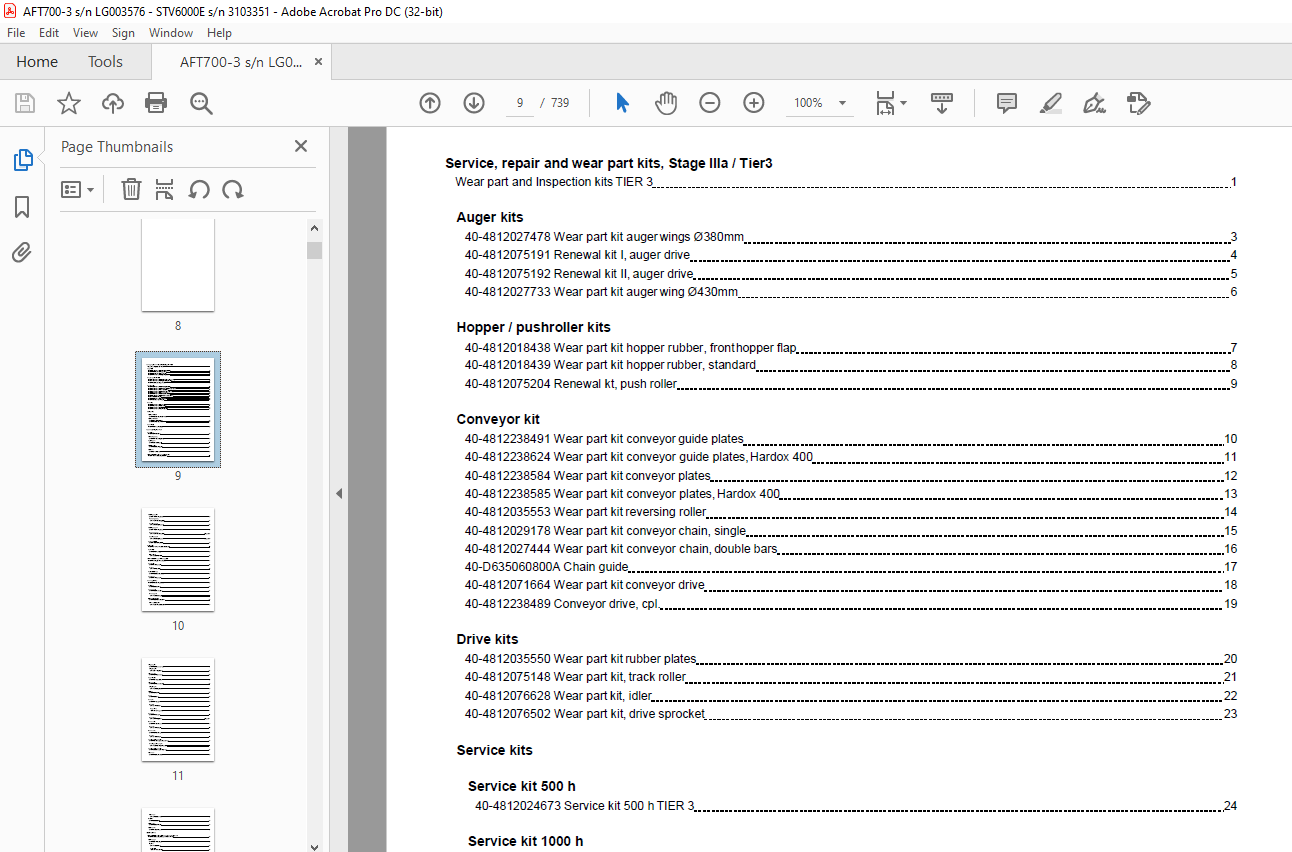Open the thumbnails options dropdown
Image resolution: width=1292 pixels, height=852 pixels.
77,189
